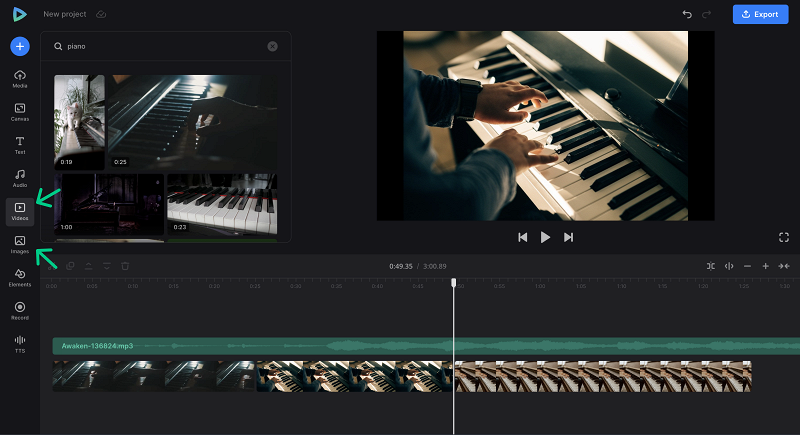Viewport: 800px width, 435px height.
Task: Open the Record panel
Action: click(x=20, y=311)
